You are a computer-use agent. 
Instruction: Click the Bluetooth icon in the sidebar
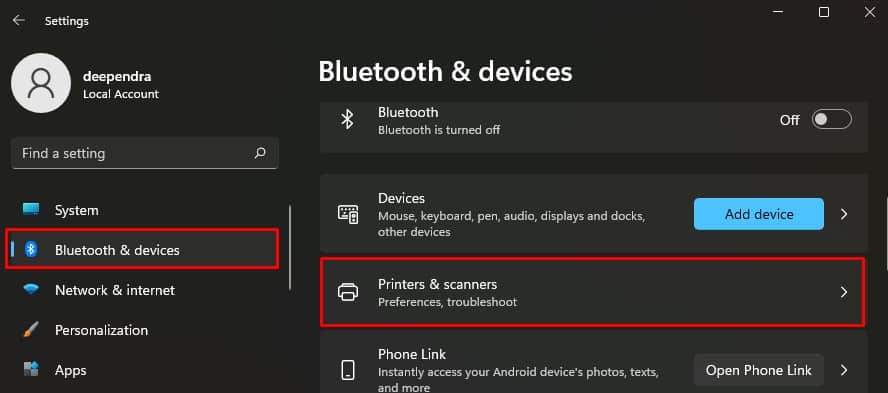(31, 249)
